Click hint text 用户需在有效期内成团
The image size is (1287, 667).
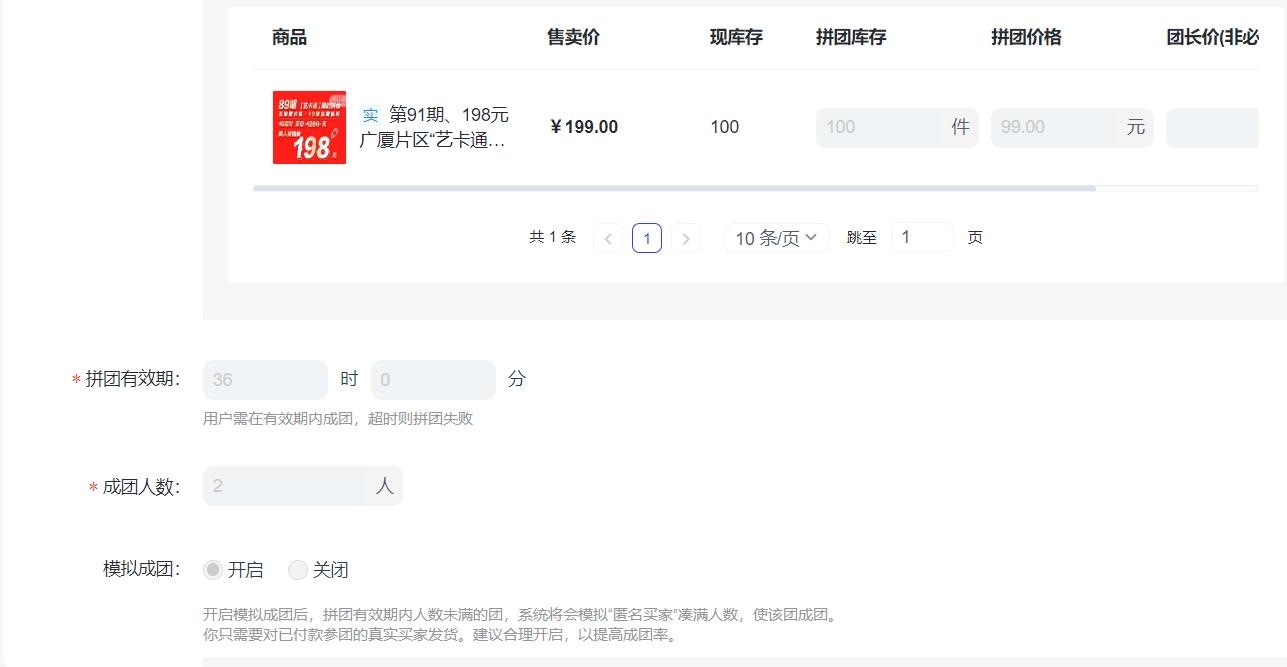click(x=338, y=419)
